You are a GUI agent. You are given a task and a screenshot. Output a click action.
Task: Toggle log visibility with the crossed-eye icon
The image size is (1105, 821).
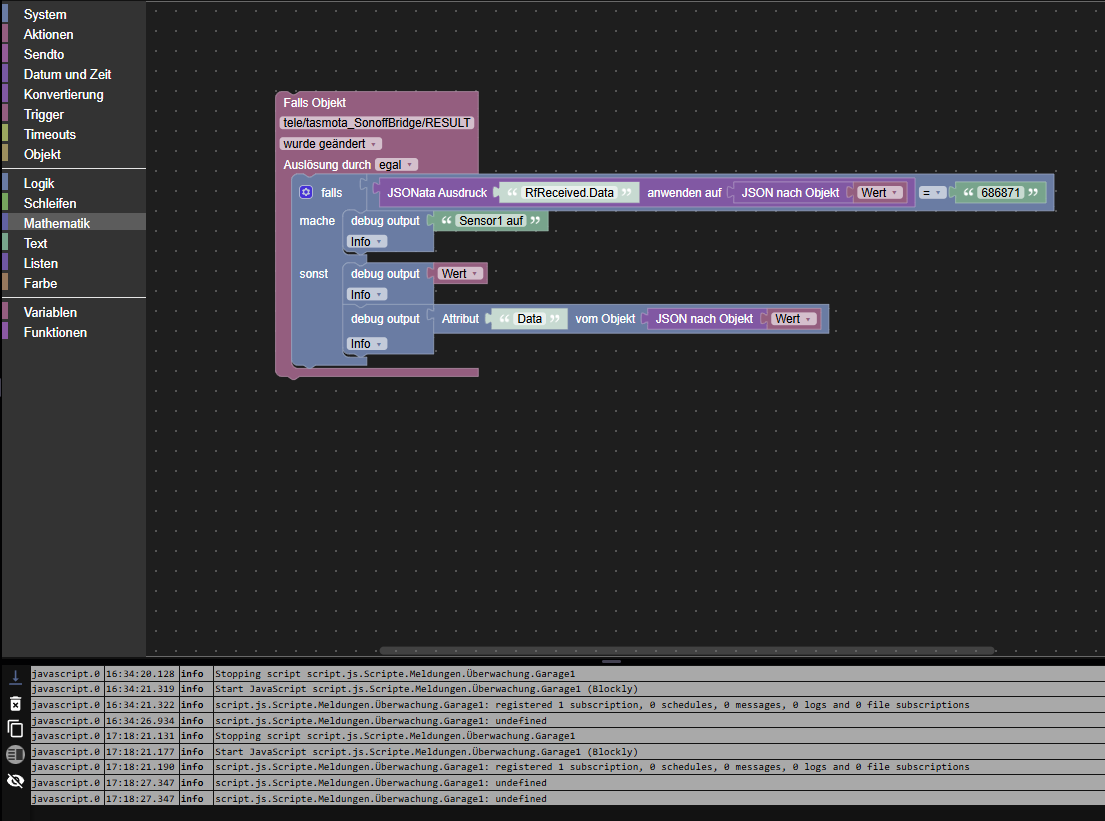16,780
